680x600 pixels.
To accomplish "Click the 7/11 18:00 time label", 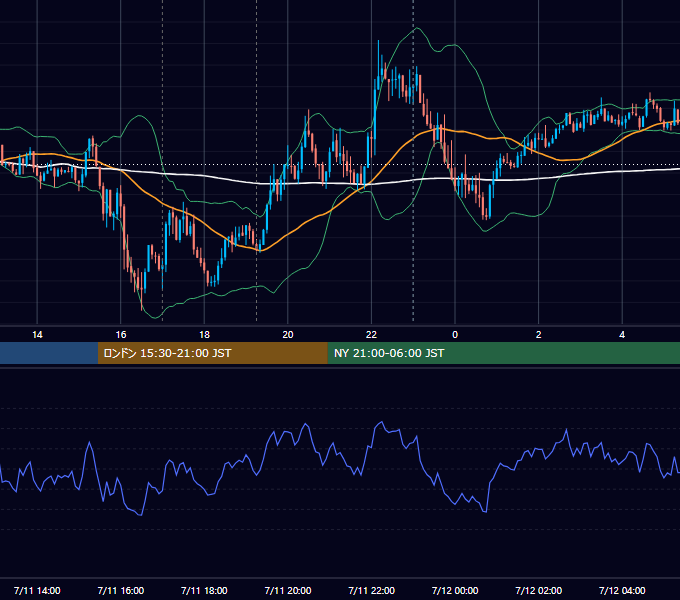I will click(x=204, y=590).
